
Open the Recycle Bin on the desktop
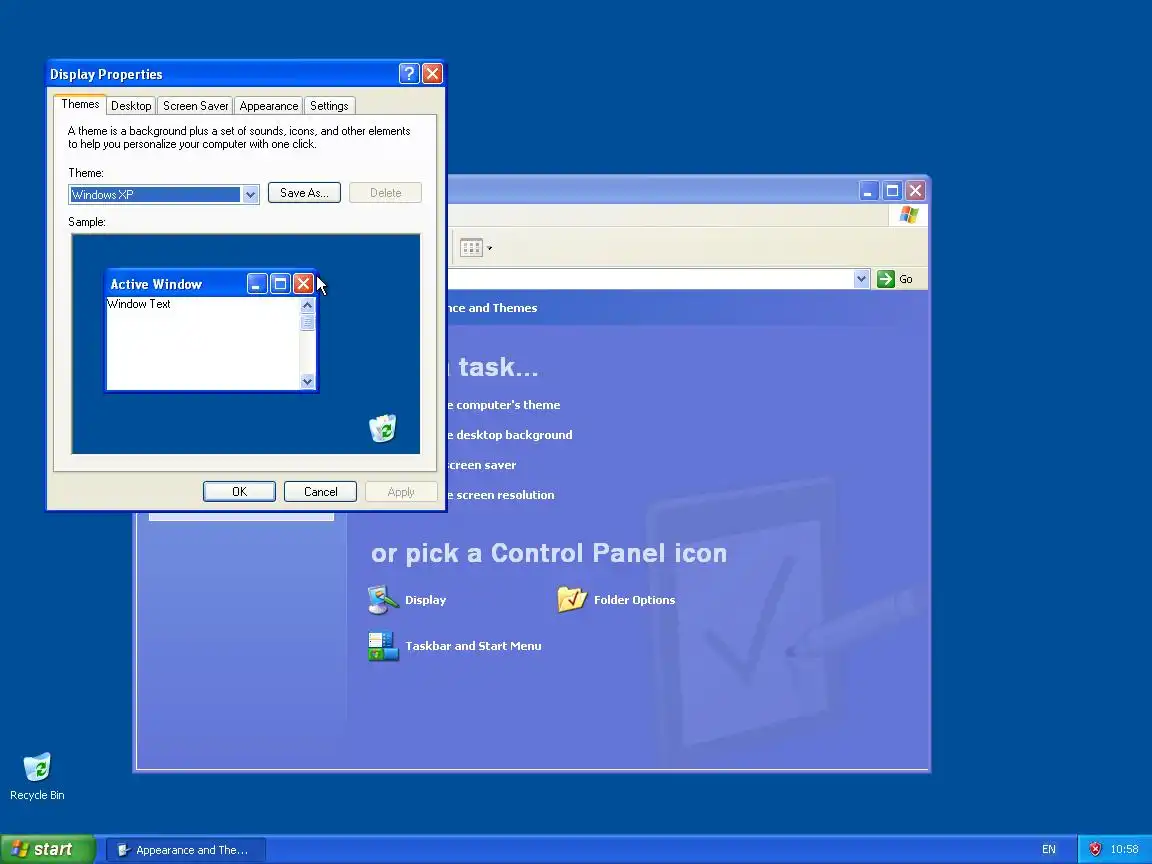click(x=37, y=768)
